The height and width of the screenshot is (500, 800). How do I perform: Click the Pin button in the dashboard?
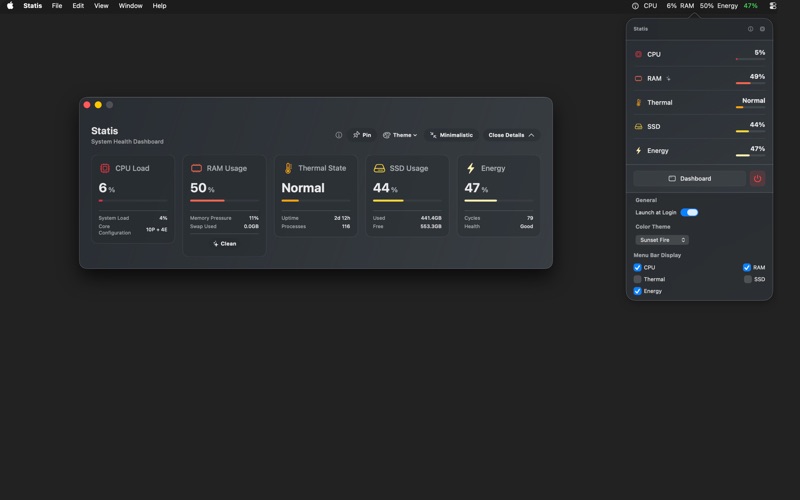pos(362,135)
